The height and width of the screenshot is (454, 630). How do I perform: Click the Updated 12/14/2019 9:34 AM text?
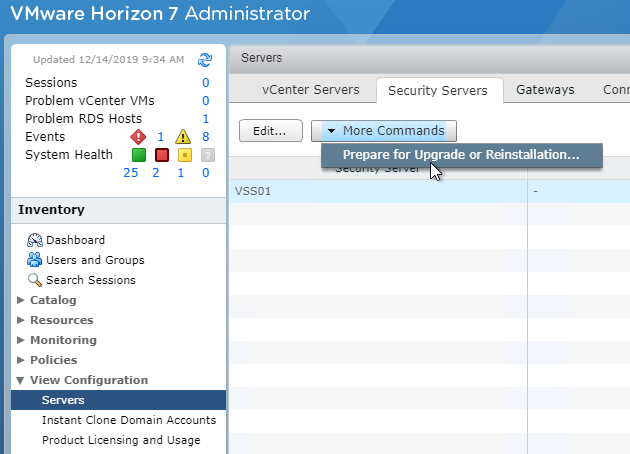pyautogui.click(x=108, y=59)
